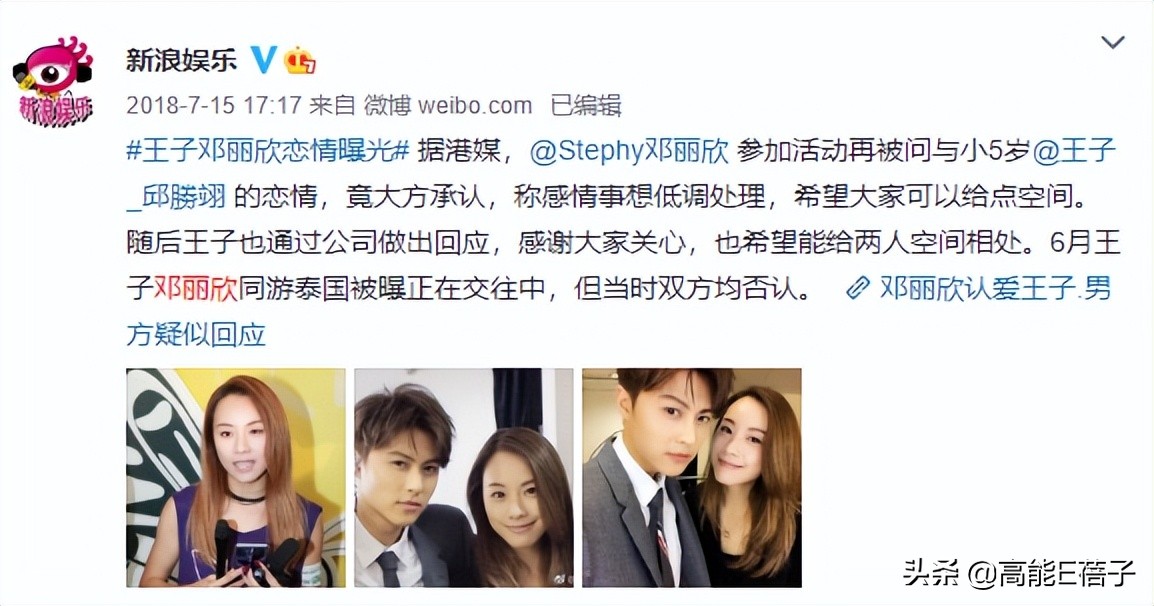The width and height of the screenshot is (1154, 606).
Task: Click the red highlighted 邓丽欣 keyword
Action: click(196, 288)
